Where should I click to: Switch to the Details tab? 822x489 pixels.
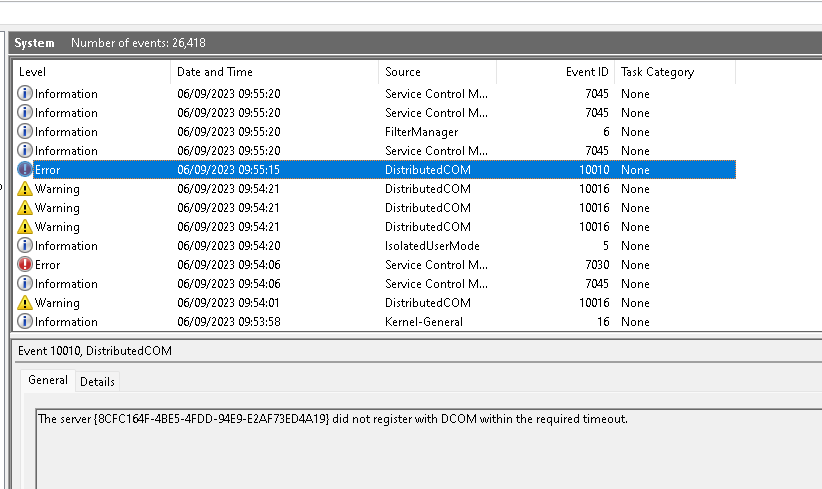[x=98, y=382]
